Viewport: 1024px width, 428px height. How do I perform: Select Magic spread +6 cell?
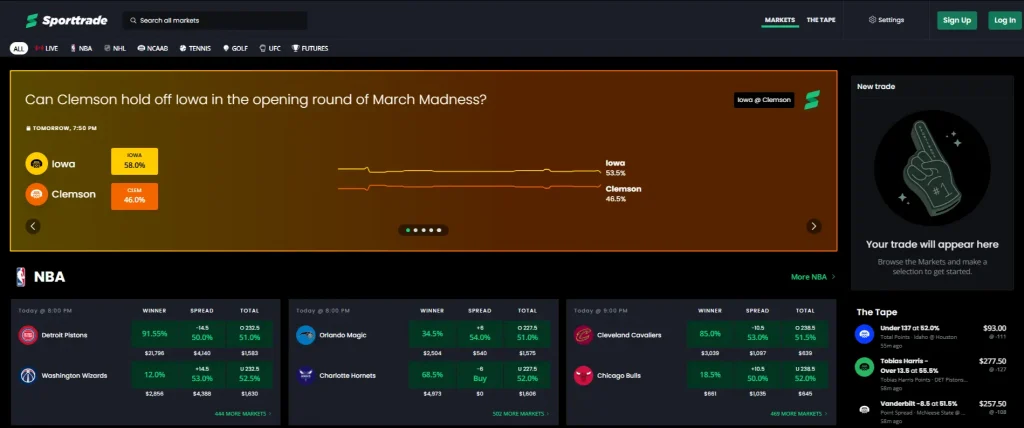pos(479,334)
